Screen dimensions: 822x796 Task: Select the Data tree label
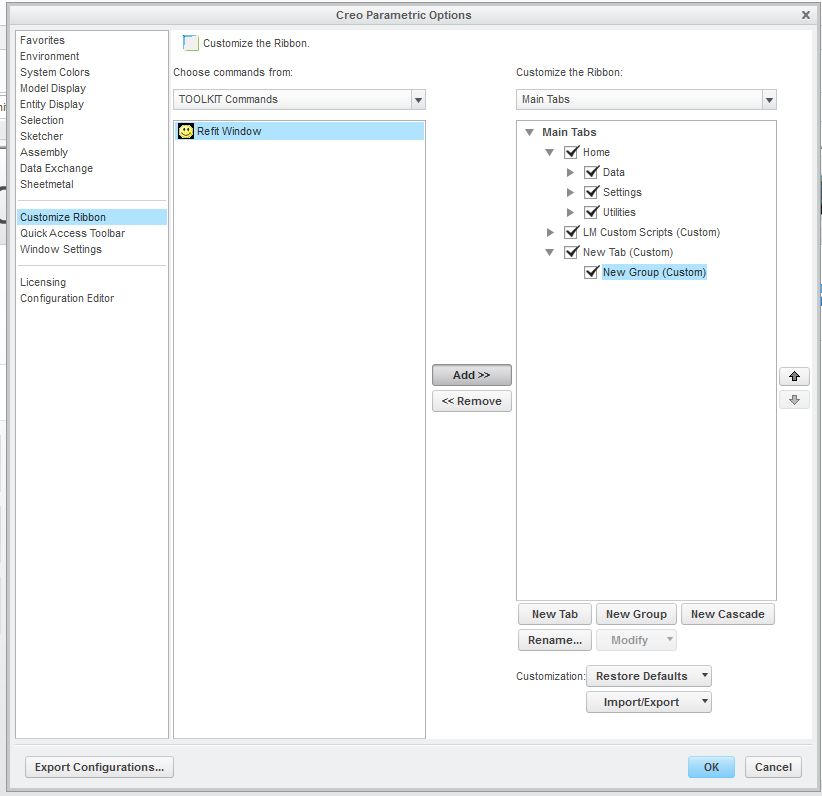(613, 172)
